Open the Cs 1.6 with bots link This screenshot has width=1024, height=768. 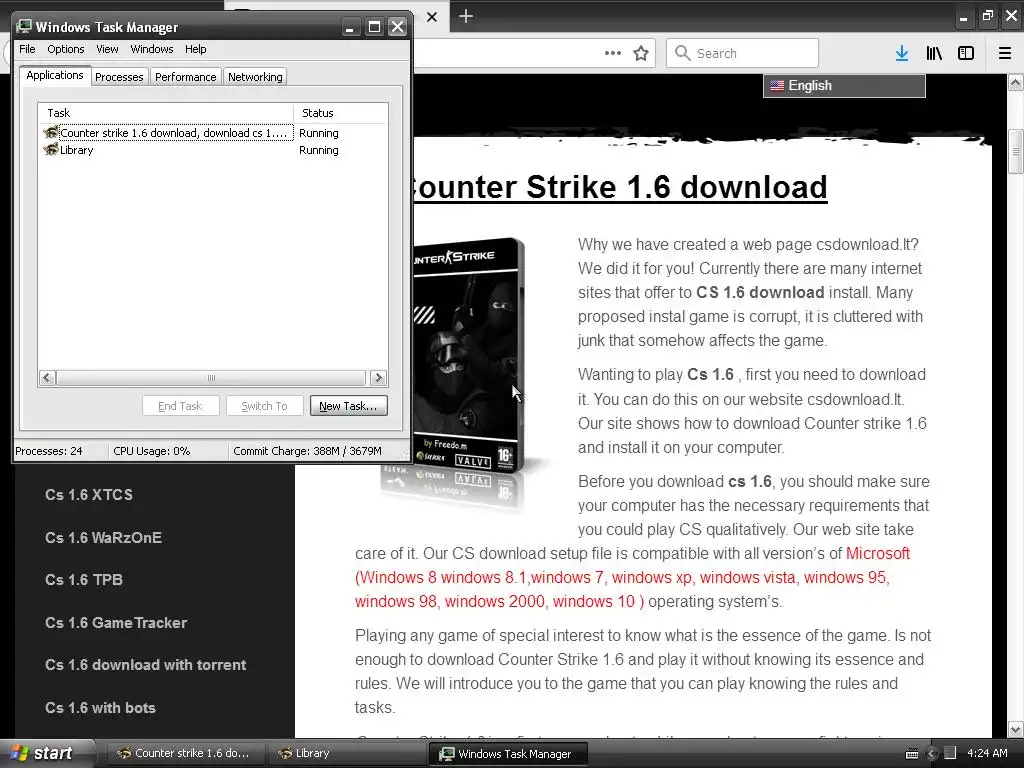point(101,707)
